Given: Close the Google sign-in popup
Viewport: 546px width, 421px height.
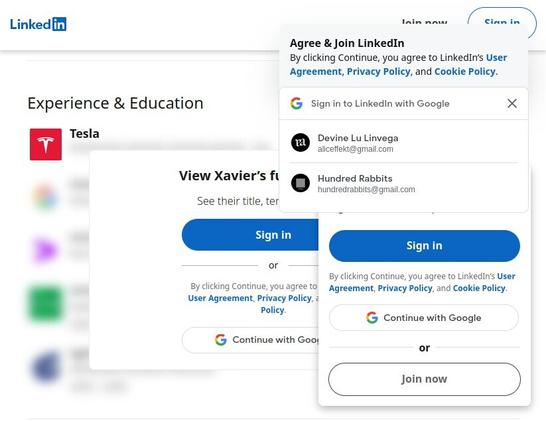Looking at the screenshot, I should [512, 103].
